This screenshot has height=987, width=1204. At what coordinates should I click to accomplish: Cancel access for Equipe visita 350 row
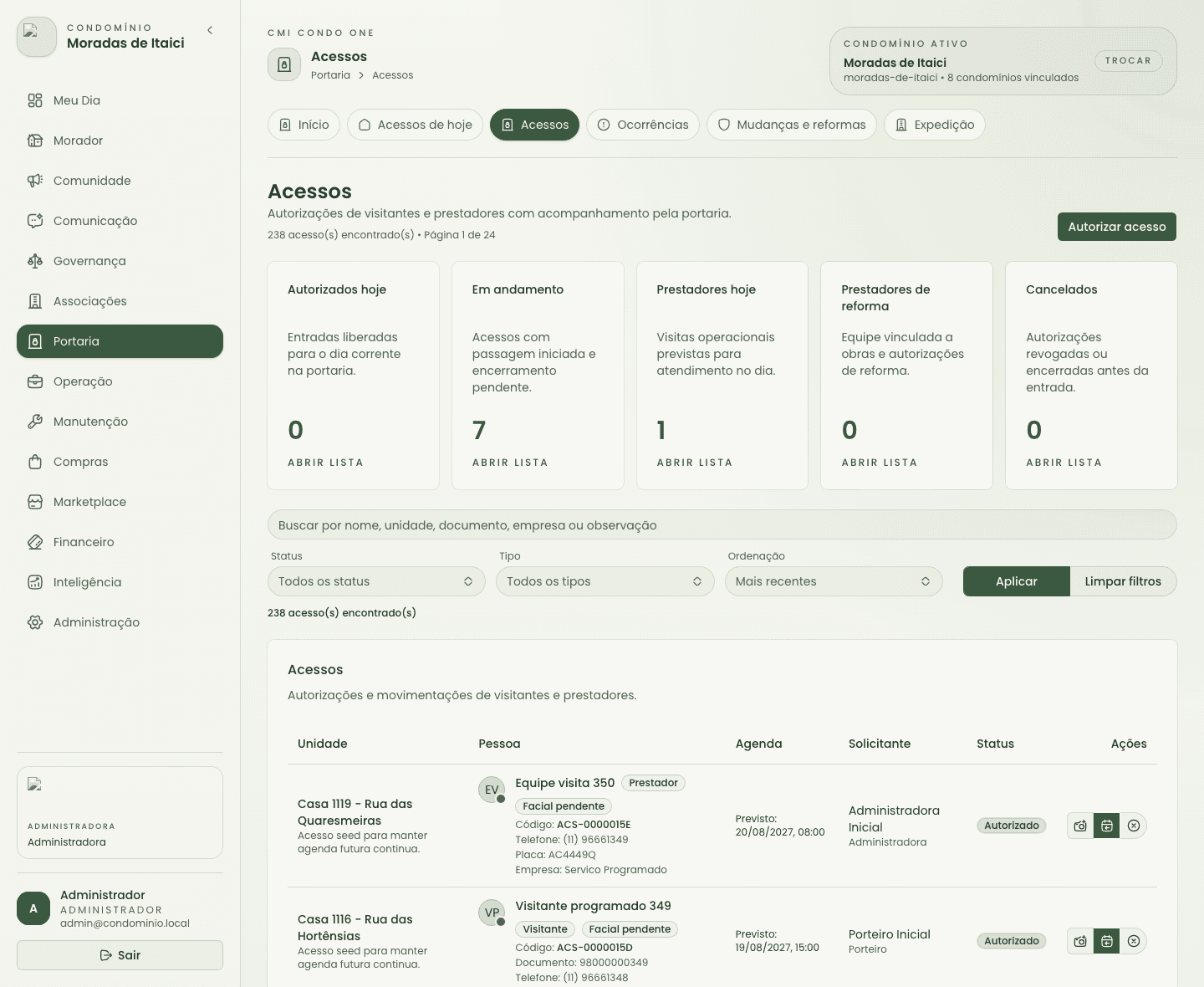(x=1134, y=826)
